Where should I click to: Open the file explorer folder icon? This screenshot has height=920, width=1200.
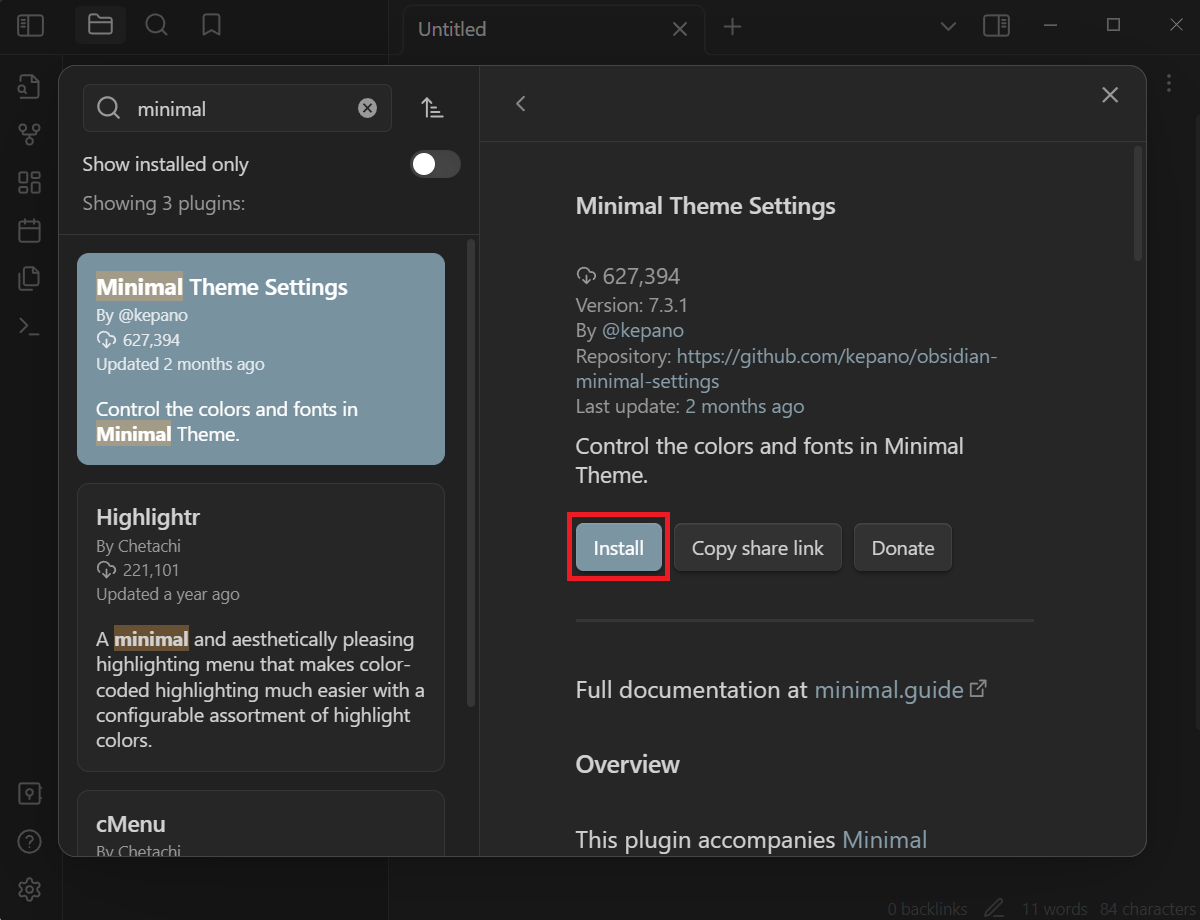point(100,25)
